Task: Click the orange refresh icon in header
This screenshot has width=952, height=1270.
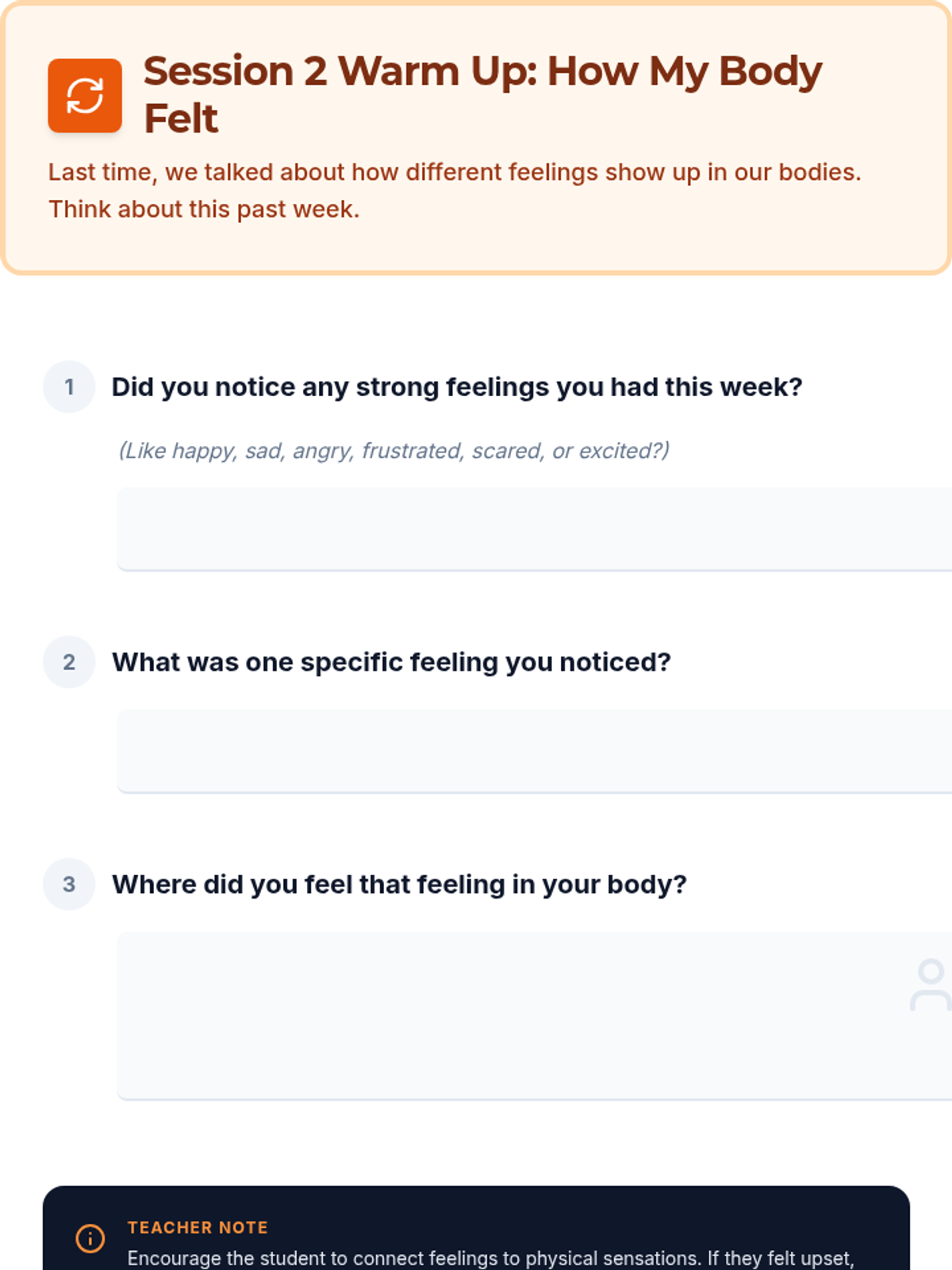Action: point(85,96)
